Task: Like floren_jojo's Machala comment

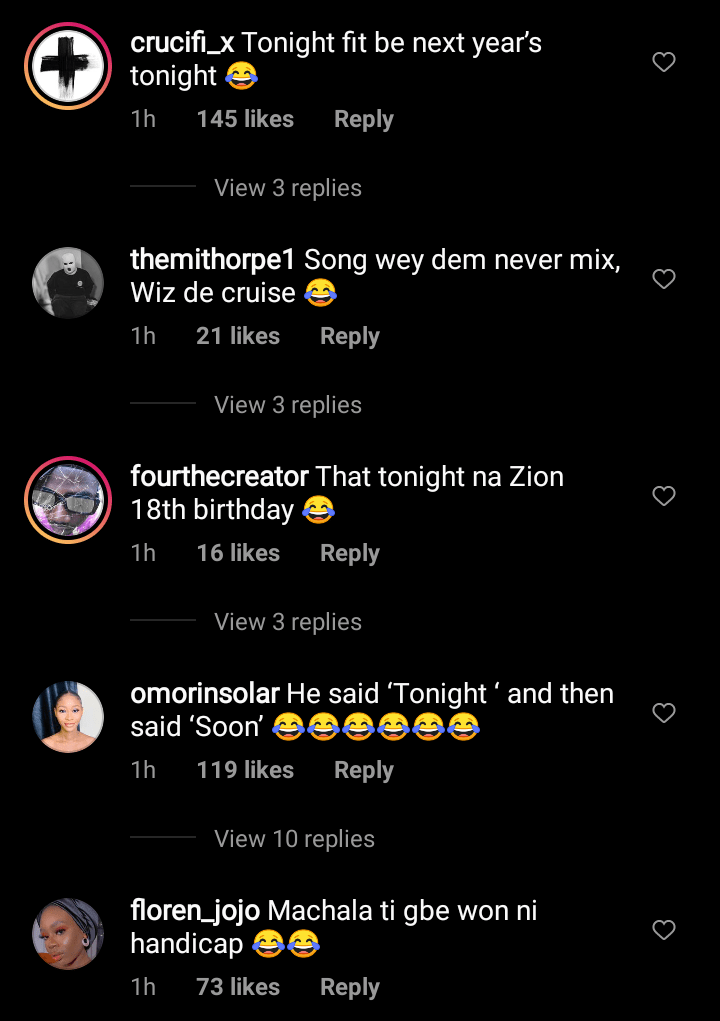Action: click(x=664, y=930)
